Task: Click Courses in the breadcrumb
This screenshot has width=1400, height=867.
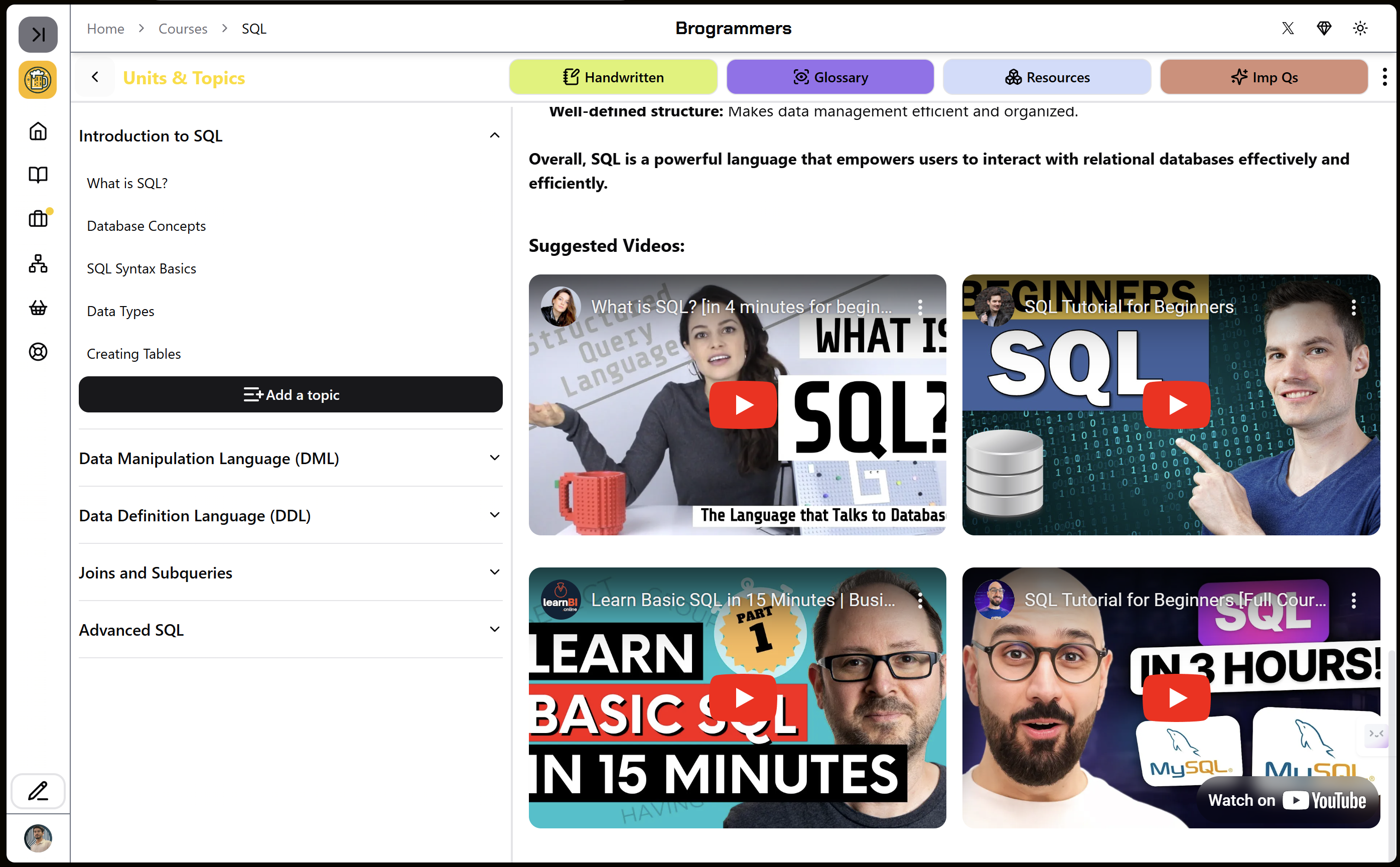Action: (183, 29)
